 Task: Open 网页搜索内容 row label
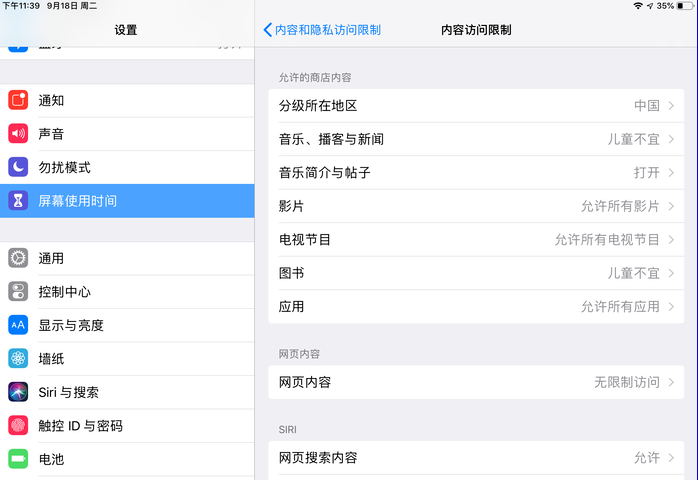[318, 458]
